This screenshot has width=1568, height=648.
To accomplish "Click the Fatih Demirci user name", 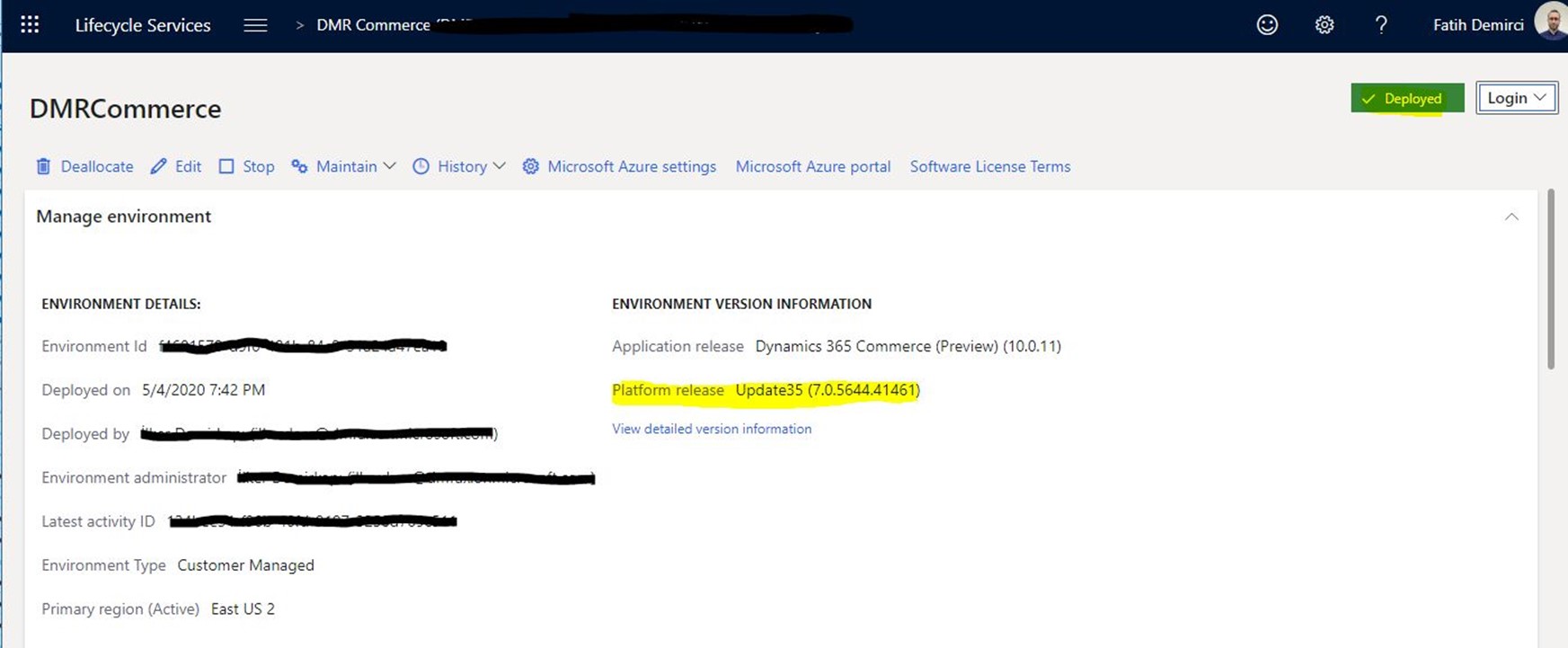I will click(x=1478, y=25).
